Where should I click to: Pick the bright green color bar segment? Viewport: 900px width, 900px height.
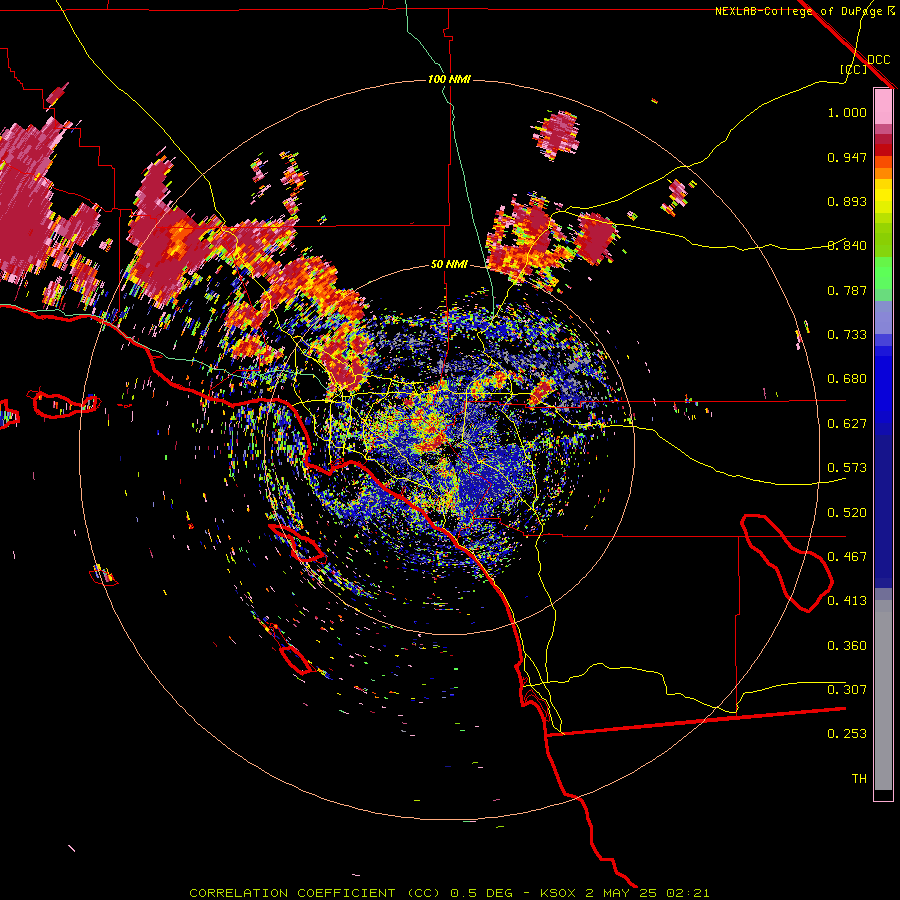click(x=883, y=273)
